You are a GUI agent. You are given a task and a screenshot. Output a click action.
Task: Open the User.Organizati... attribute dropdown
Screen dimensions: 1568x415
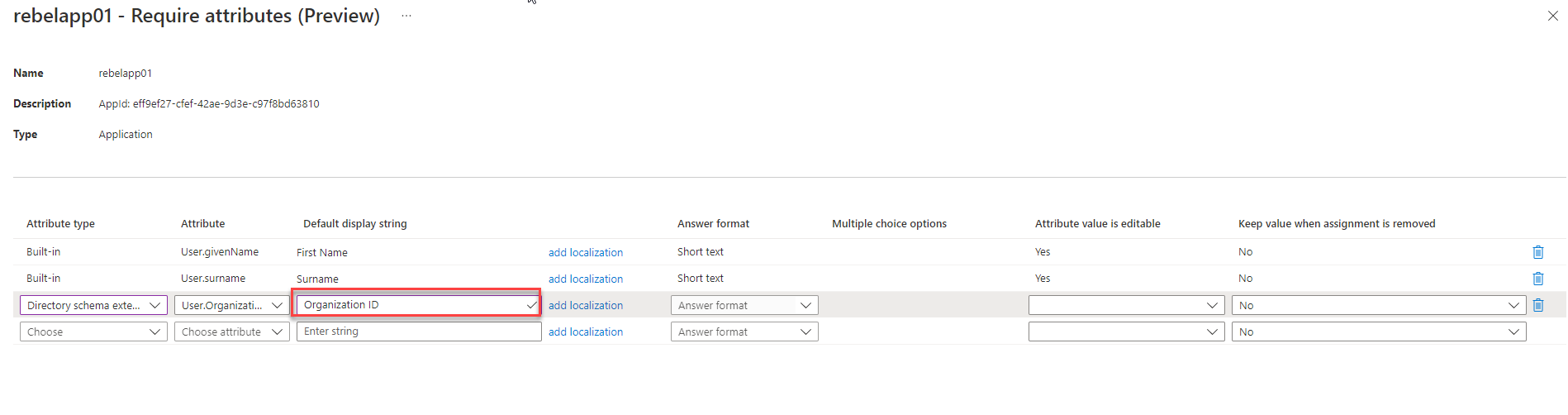[x=231, y=305]
